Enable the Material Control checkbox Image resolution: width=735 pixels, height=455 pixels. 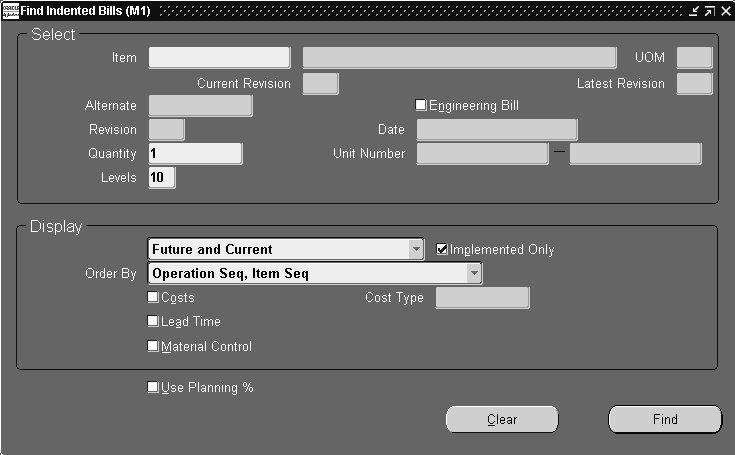point(153,346)
